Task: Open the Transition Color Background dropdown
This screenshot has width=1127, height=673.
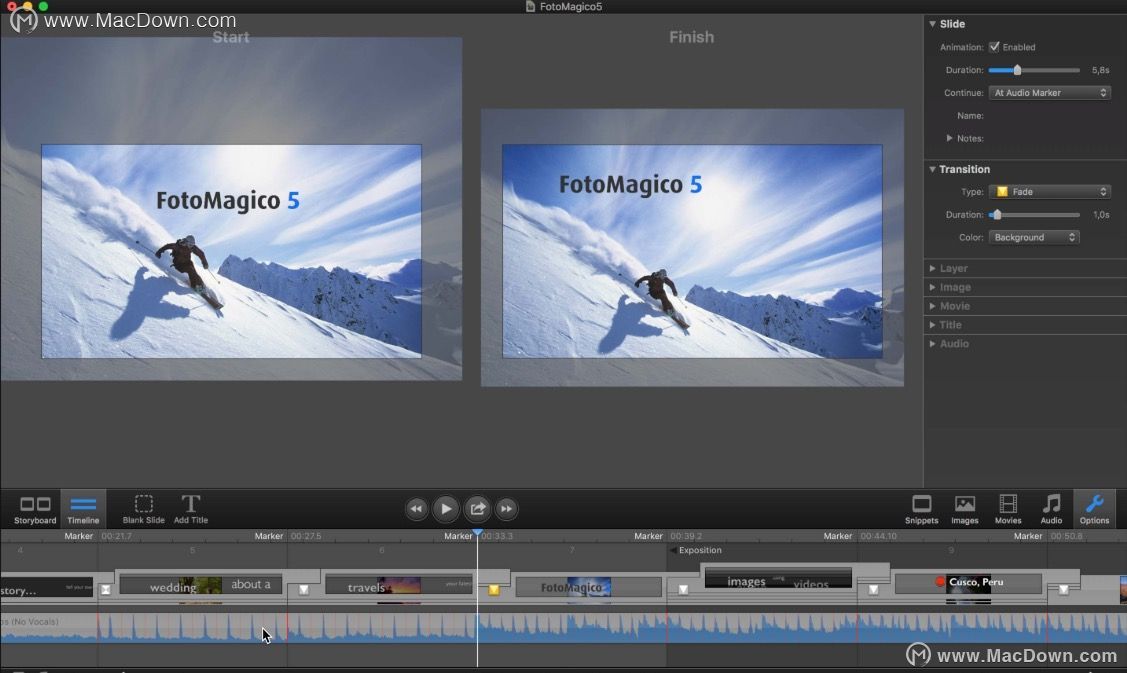Action: (1034, 237)
